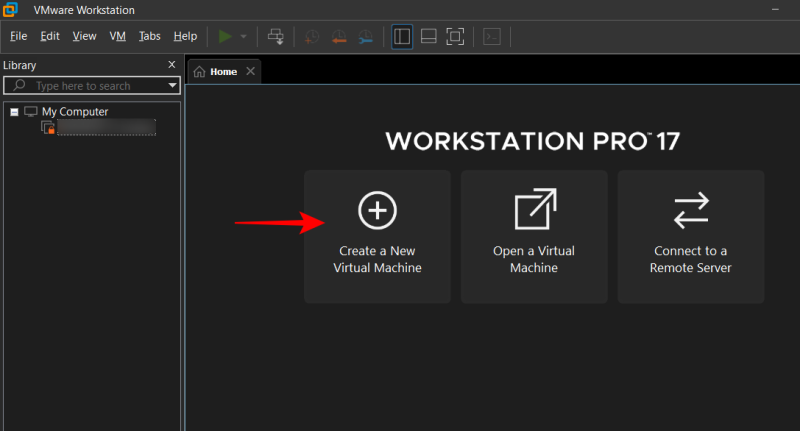Close the Library panel
The height and width of the screenshot is (431, 800).
[171, 65]
